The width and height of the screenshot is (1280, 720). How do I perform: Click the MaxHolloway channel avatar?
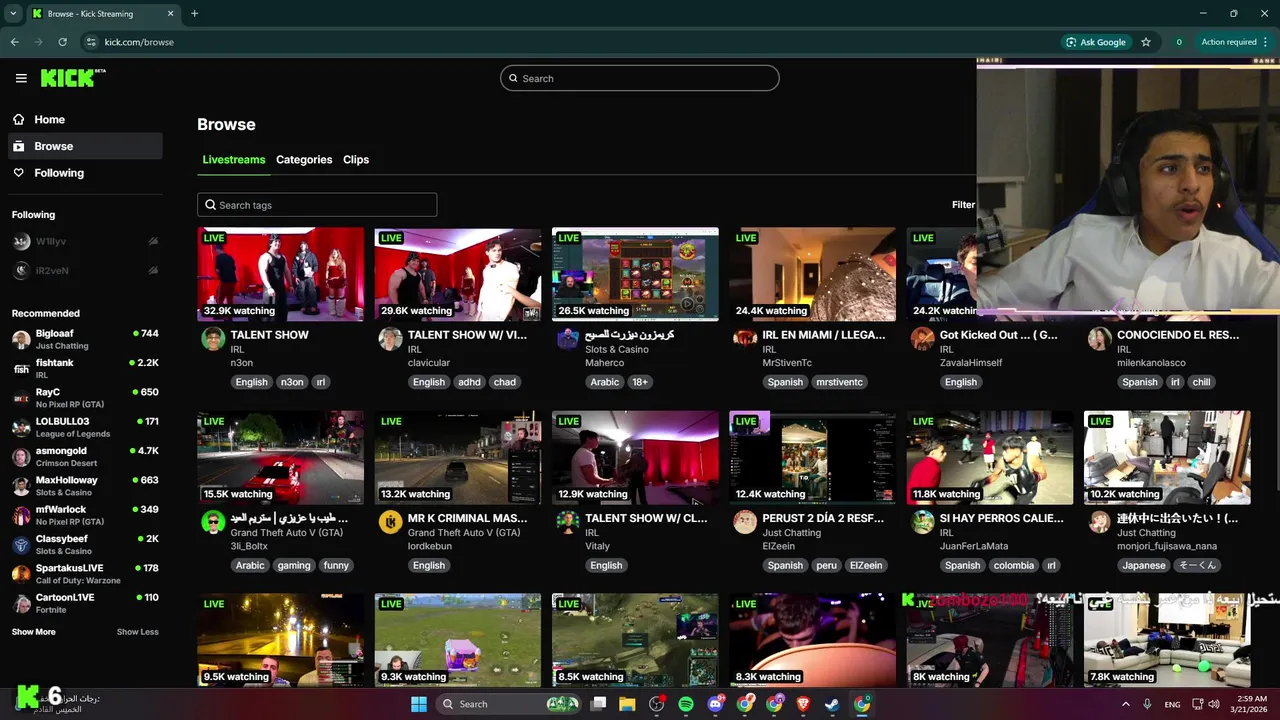point(21,486)
